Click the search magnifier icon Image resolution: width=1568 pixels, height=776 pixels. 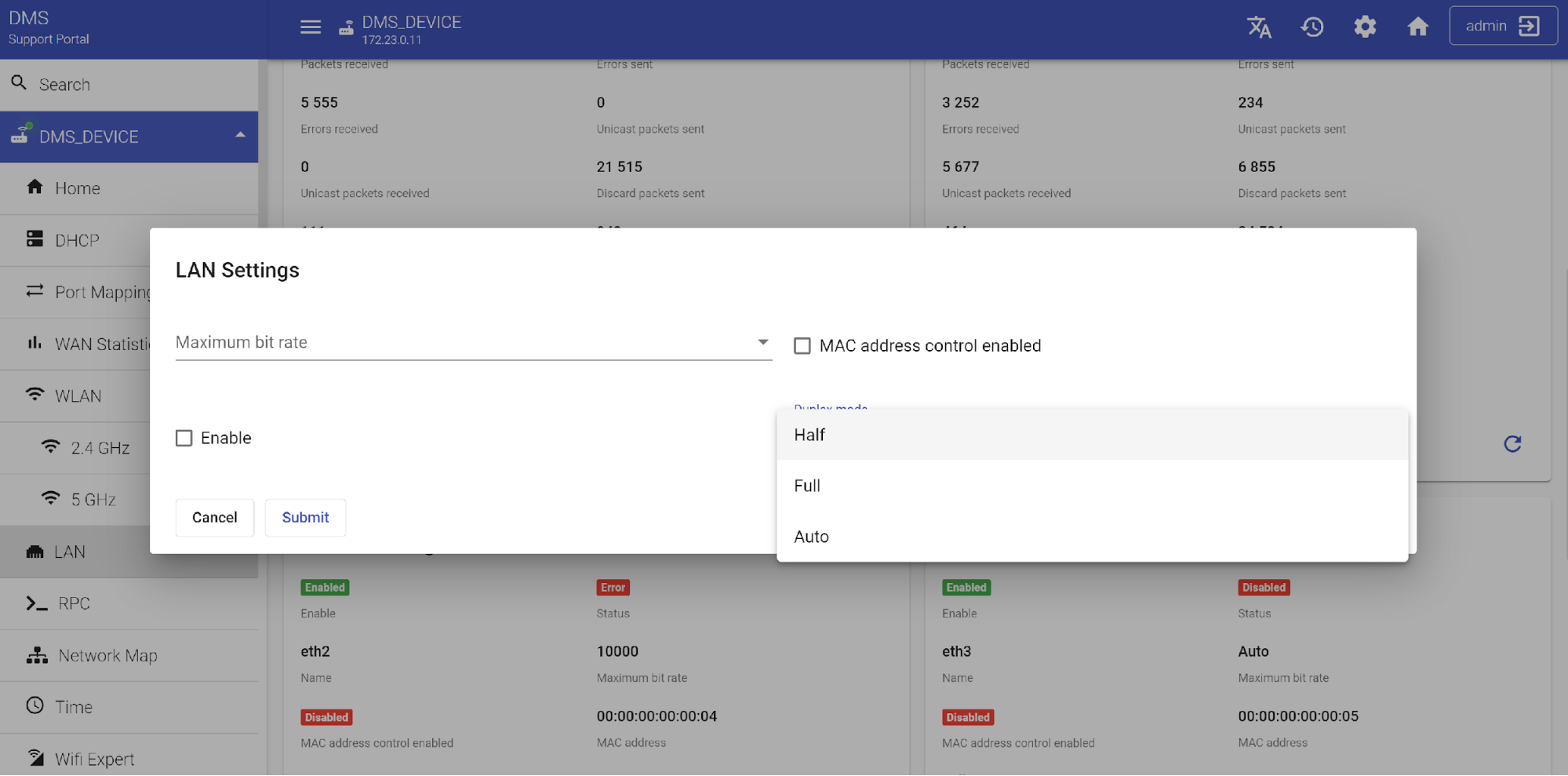20,83
